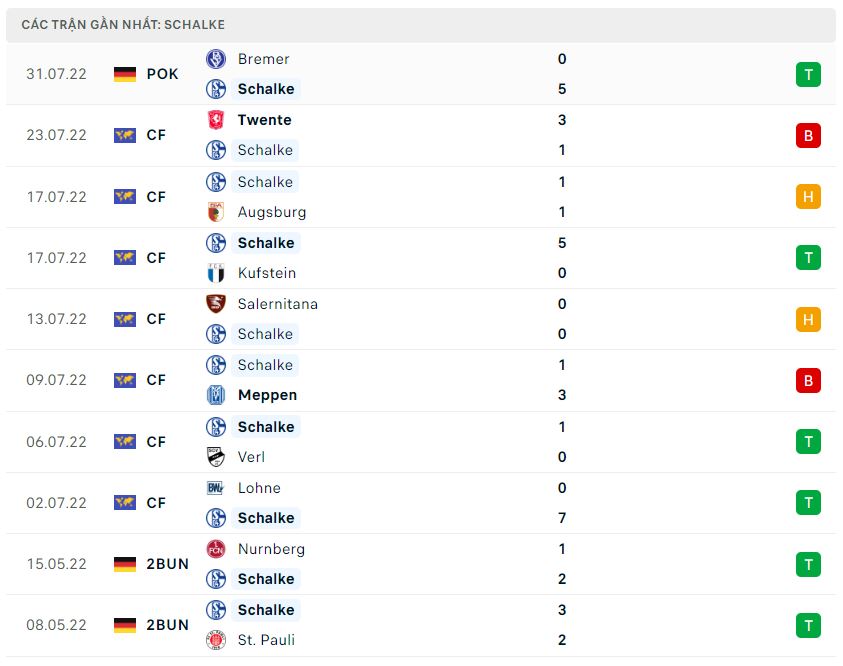This screenshot has width=843, height=666.
Task: Click the Meppen club crest icon
Action: tap(218, 395)
